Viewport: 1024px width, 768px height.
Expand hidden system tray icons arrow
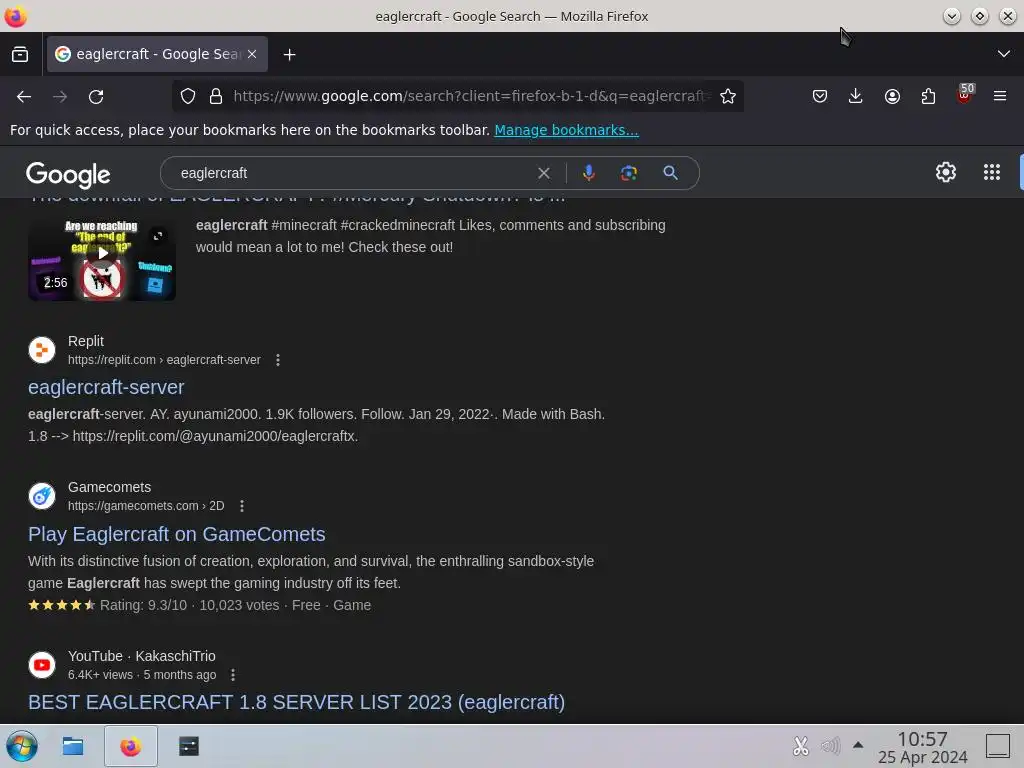click(858, 745)
